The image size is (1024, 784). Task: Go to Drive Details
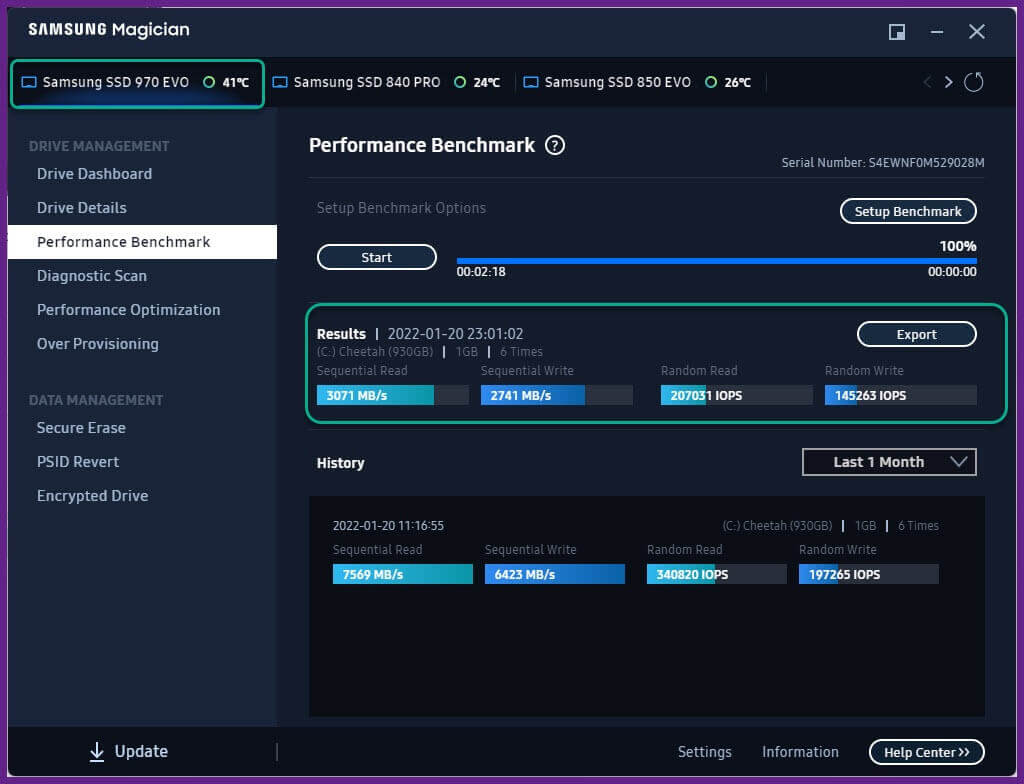(82, 208)
